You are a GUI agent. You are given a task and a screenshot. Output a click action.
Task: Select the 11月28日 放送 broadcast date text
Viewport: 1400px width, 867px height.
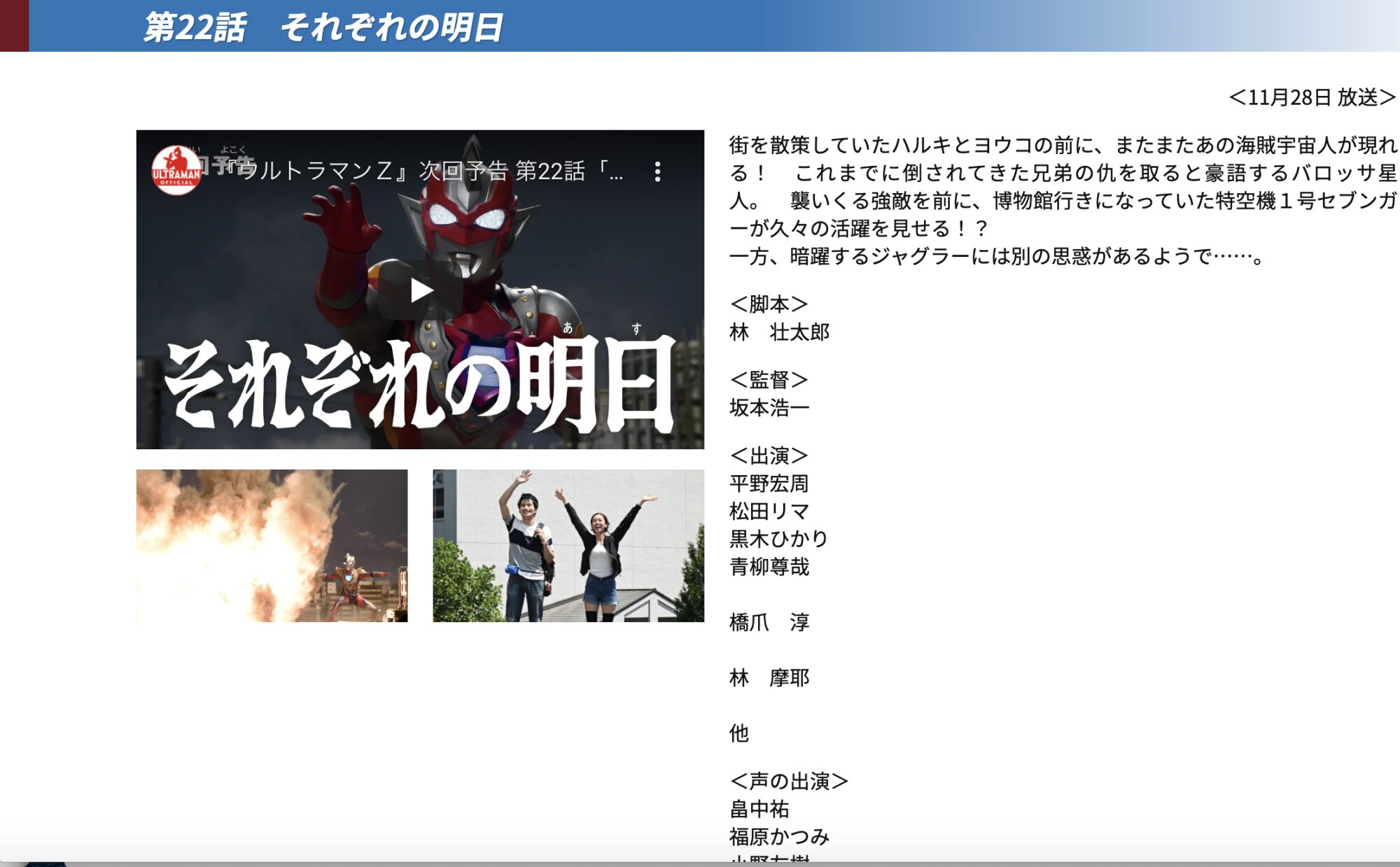(x=1311, y=97)
